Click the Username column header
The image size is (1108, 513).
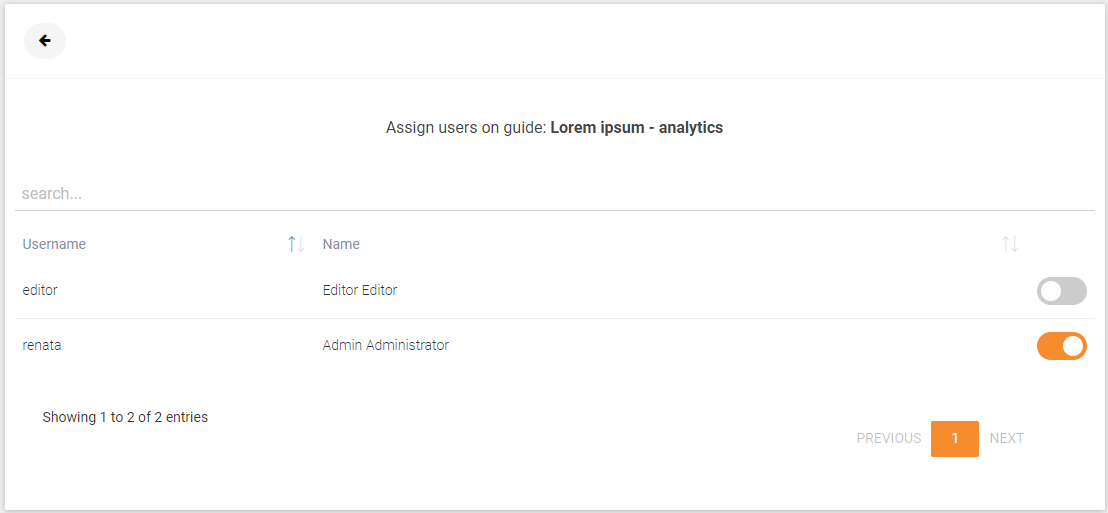click(54, 244)
